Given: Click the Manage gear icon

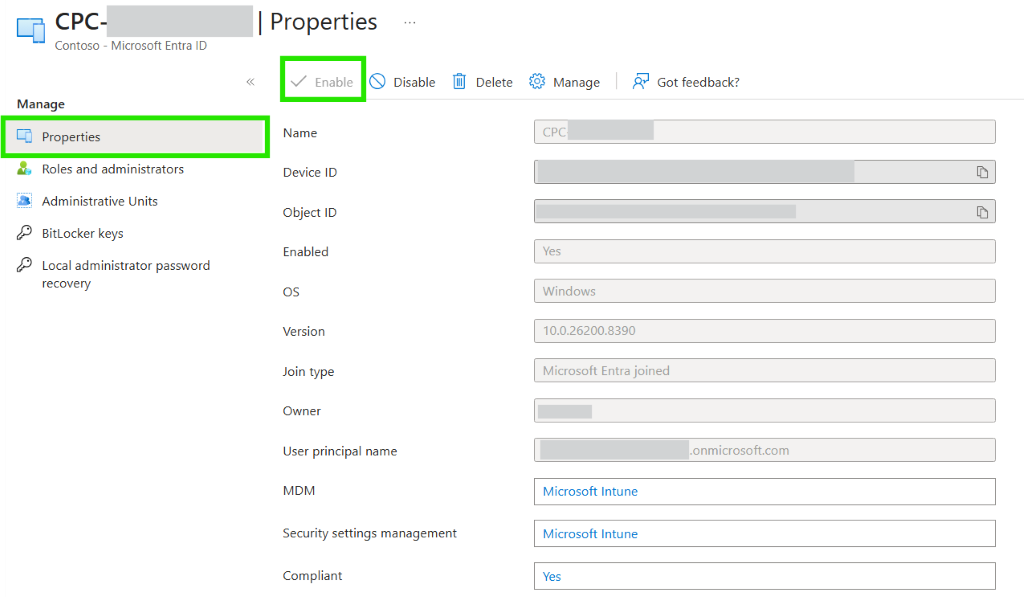Looking at the screenshot, I should pos(537,82).
